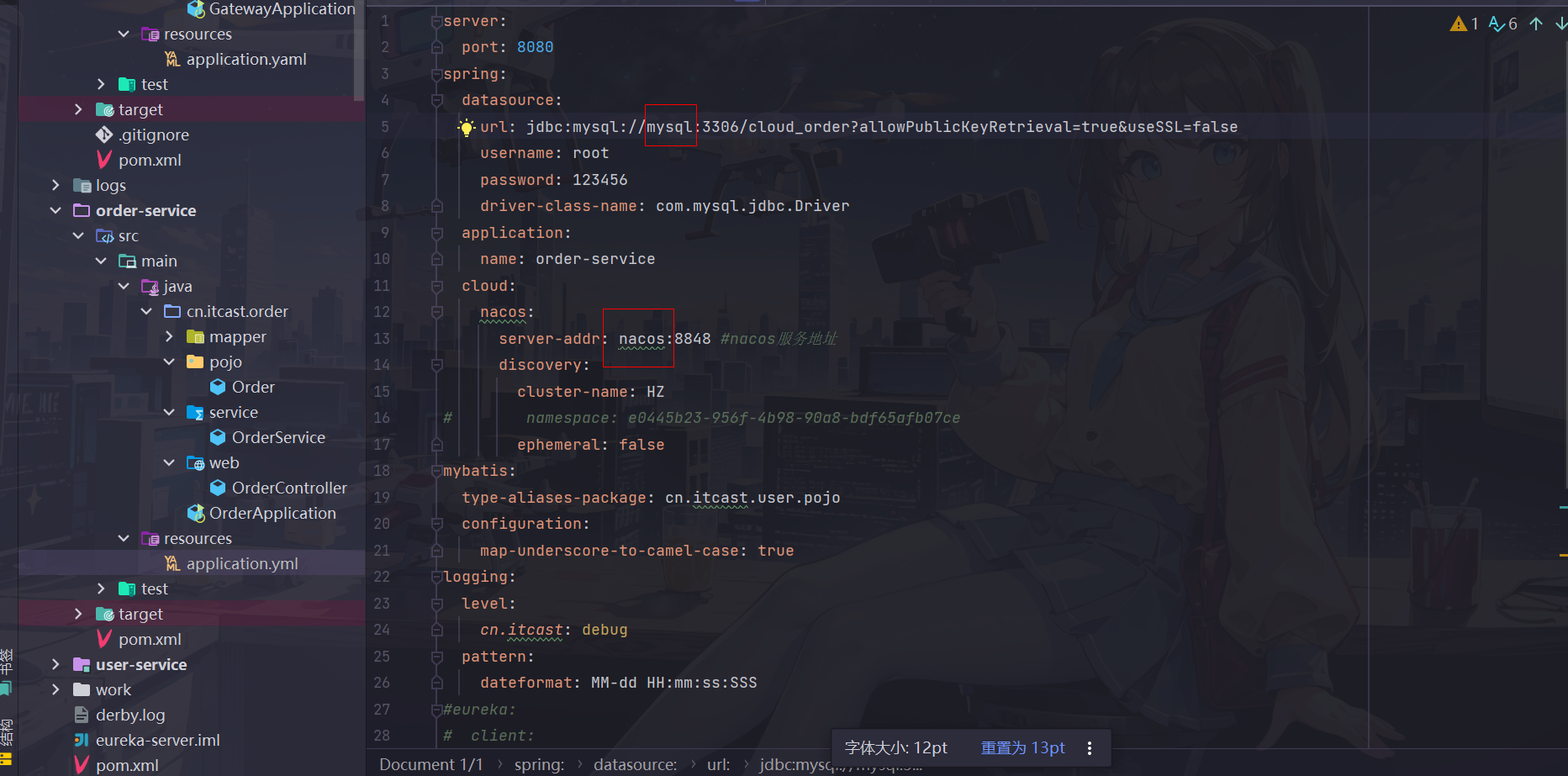Expand the target folder above .gitignore

[x=78, y=109]
